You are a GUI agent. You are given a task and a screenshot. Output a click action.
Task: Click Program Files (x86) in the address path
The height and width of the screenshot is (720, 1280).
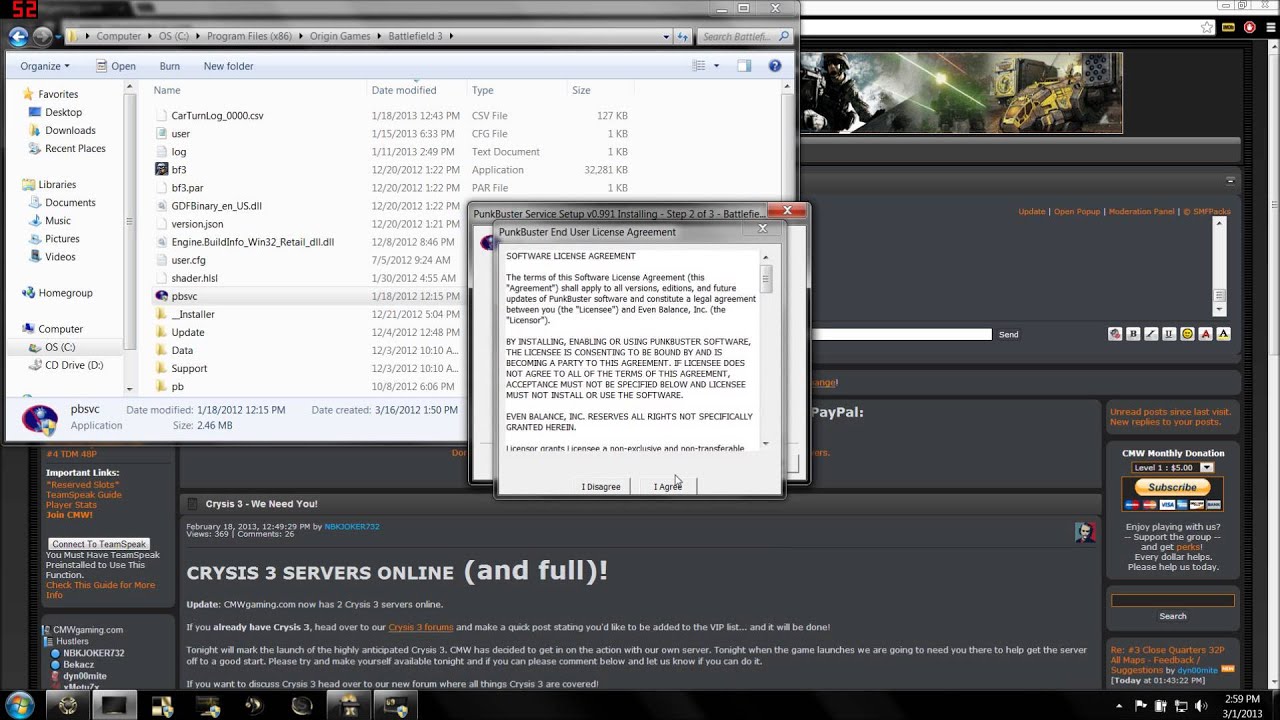tap(250, 37)
